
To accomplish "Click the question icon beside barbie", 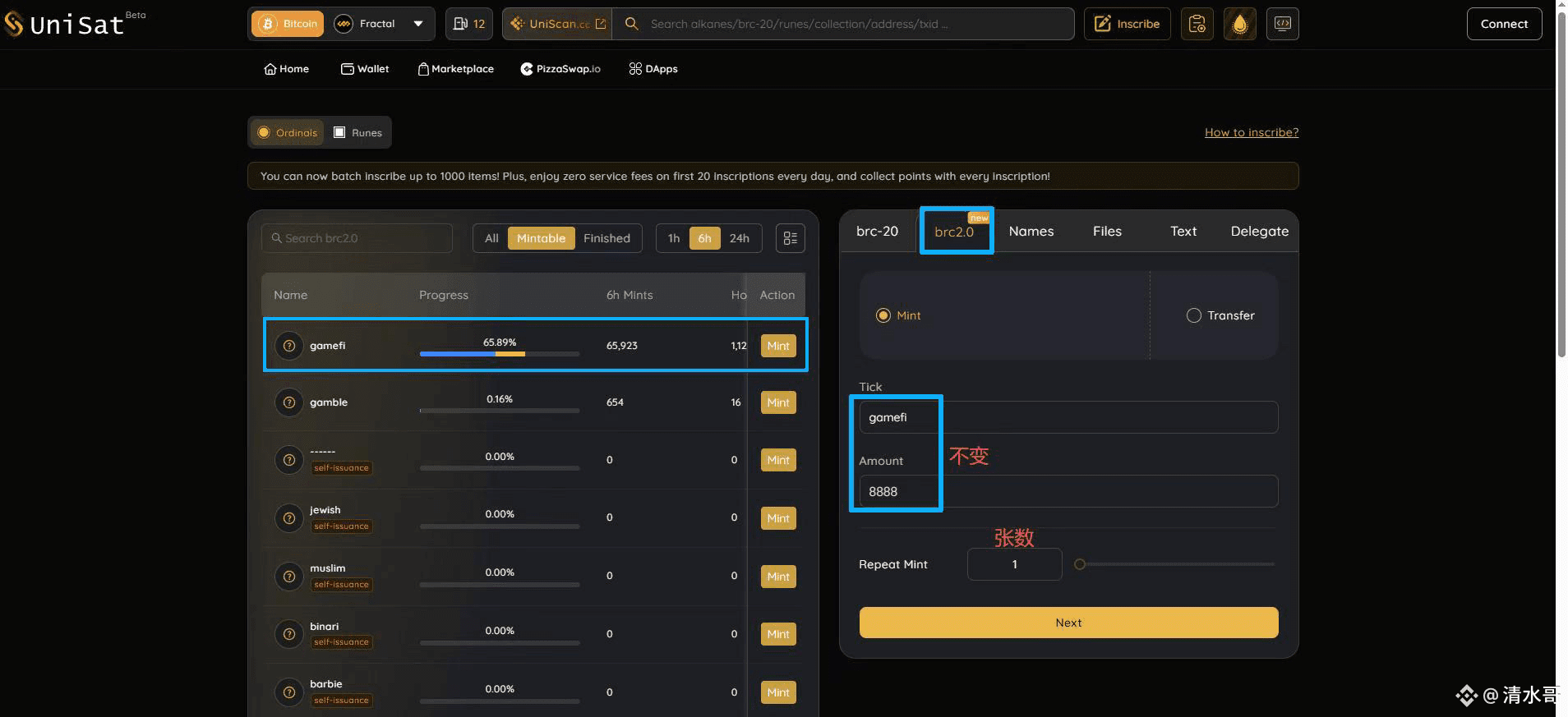I will 289,692.
